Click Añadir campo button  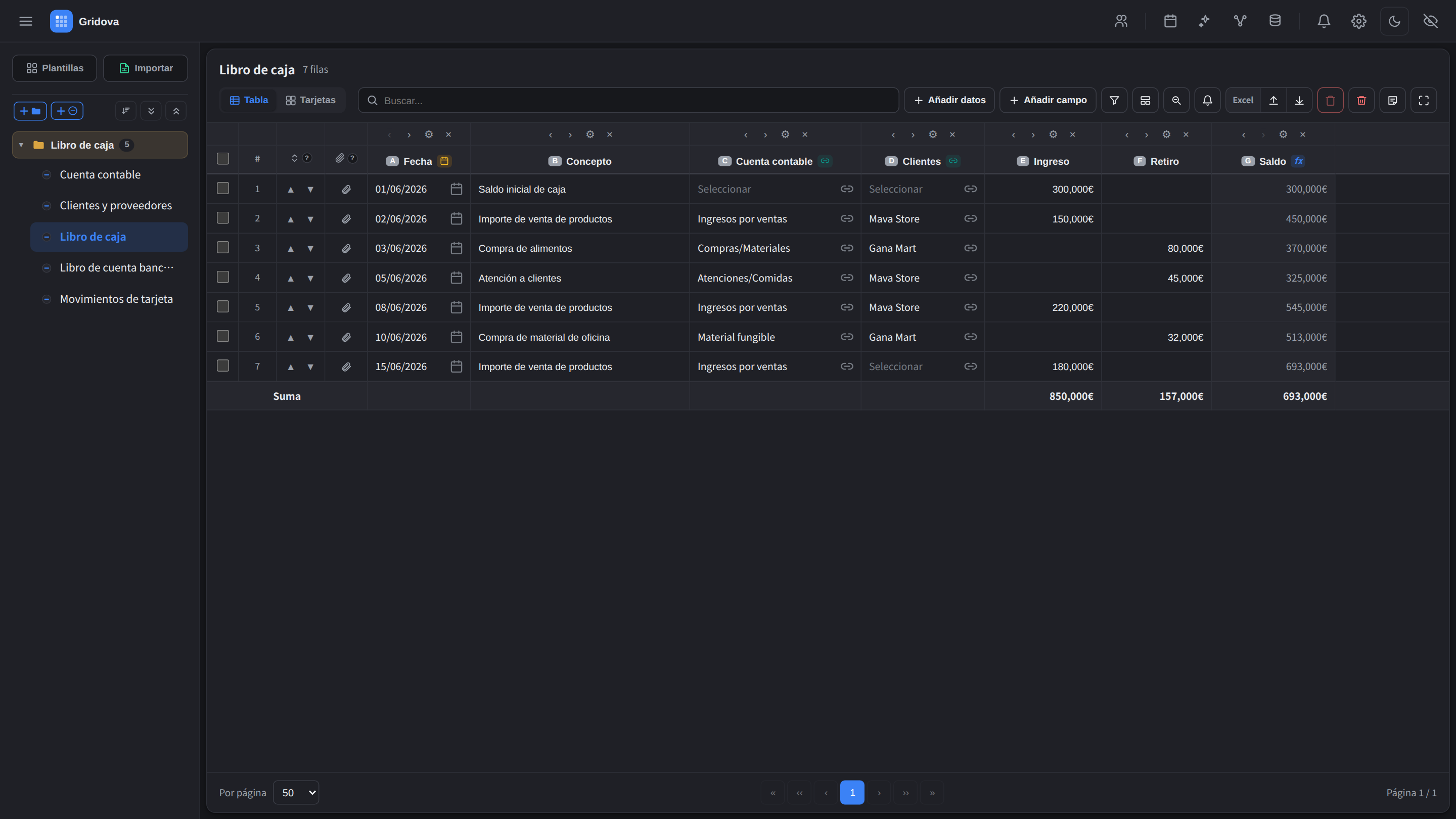[x=1048, y=100]
